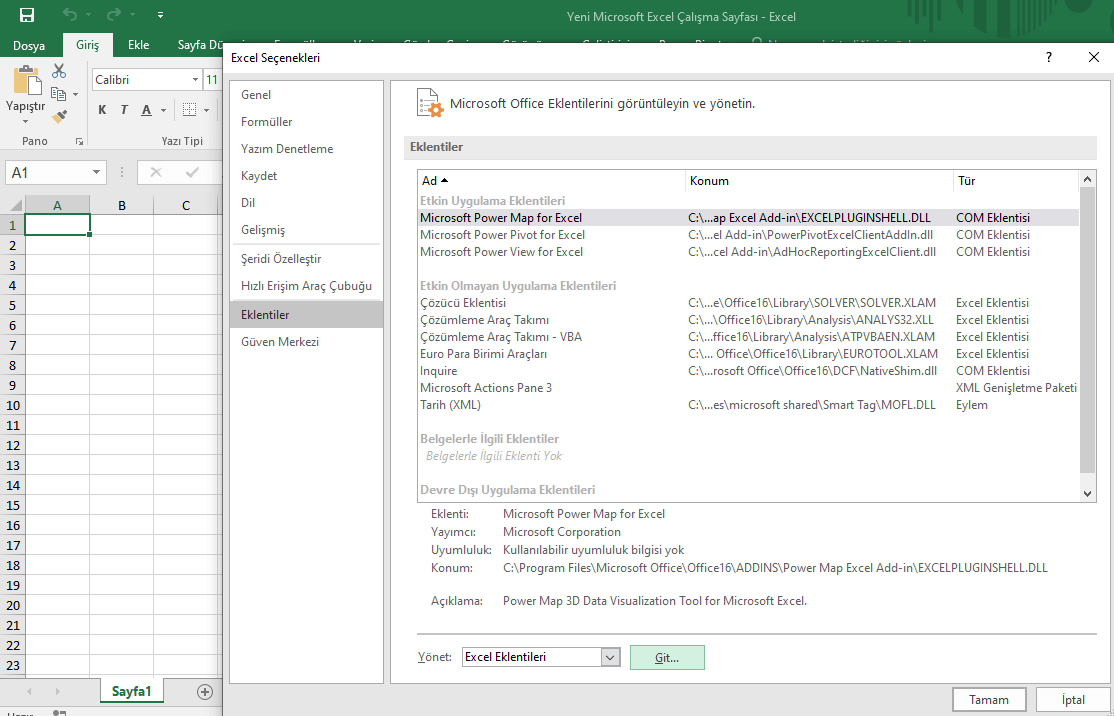1114x716 pixels.
Task: Click the Cut scissors icon
Action: tap(59, 70)
